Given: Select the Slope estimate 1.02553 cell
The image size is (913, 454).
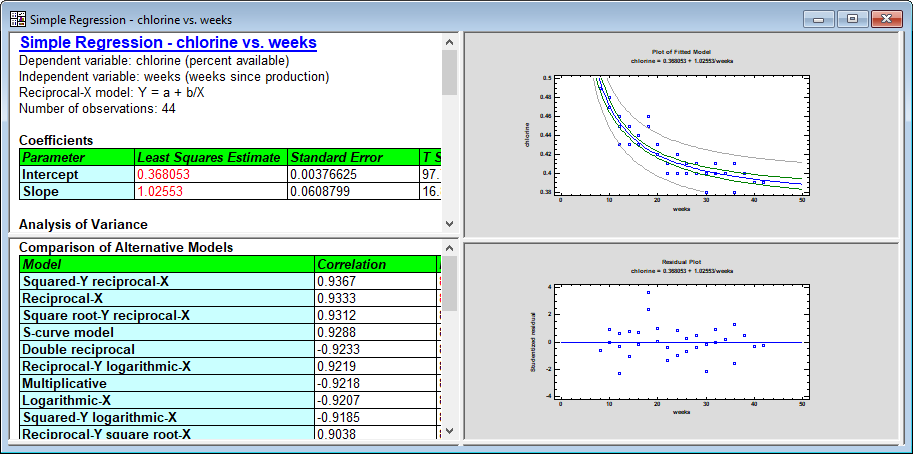Looking at the screenshot, I should (209, 191).
